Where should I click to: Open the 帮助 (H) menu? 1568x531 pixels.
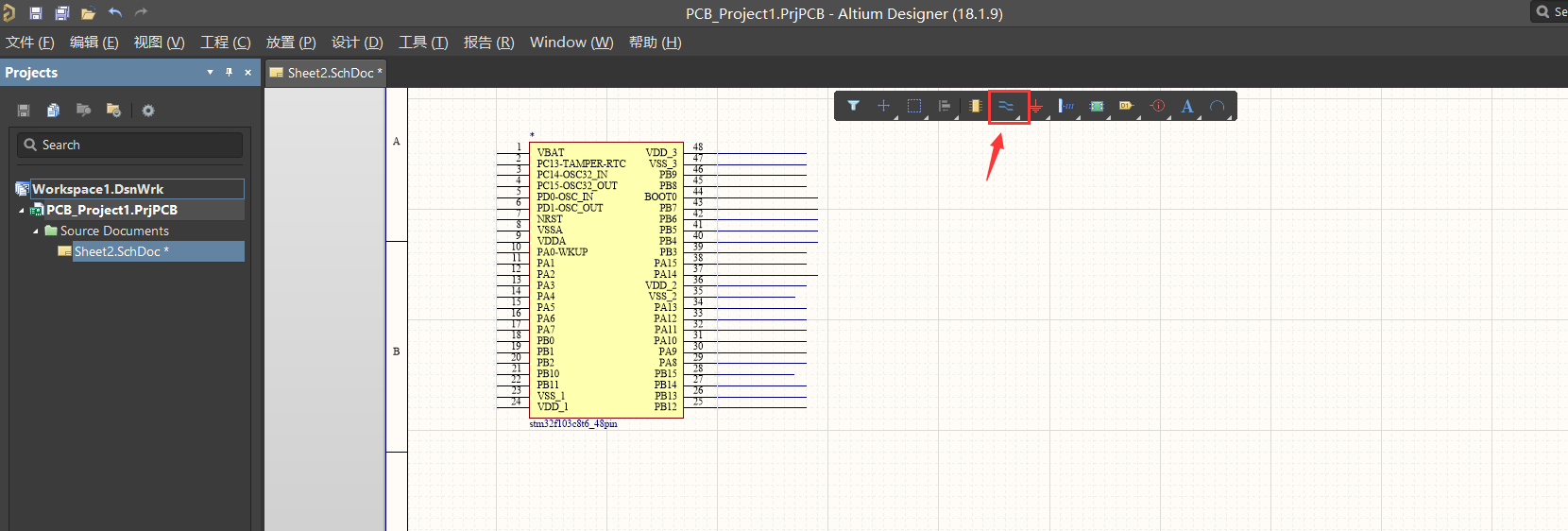[655, 43]
